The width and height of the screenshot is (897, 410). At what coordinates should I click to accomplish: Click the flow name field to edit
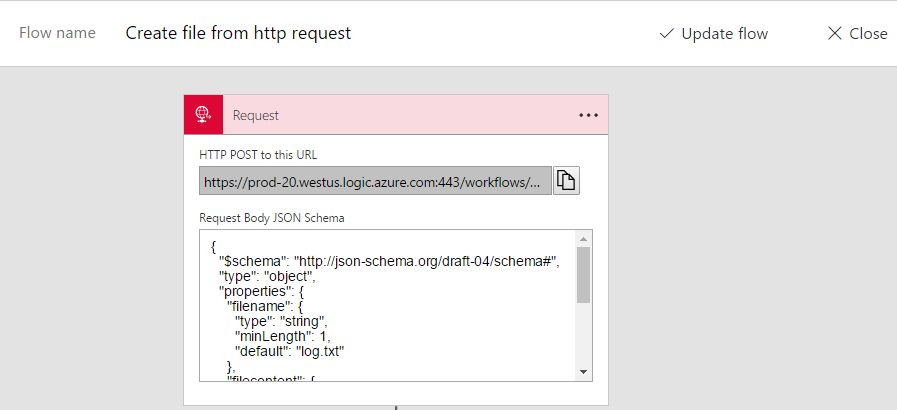238,33
